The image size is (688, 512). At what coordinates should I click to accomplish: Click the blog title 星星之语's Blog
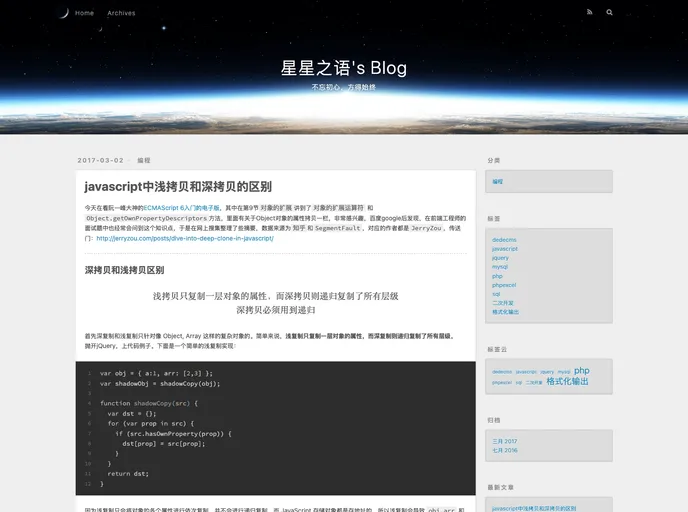[x=344, y=68]
